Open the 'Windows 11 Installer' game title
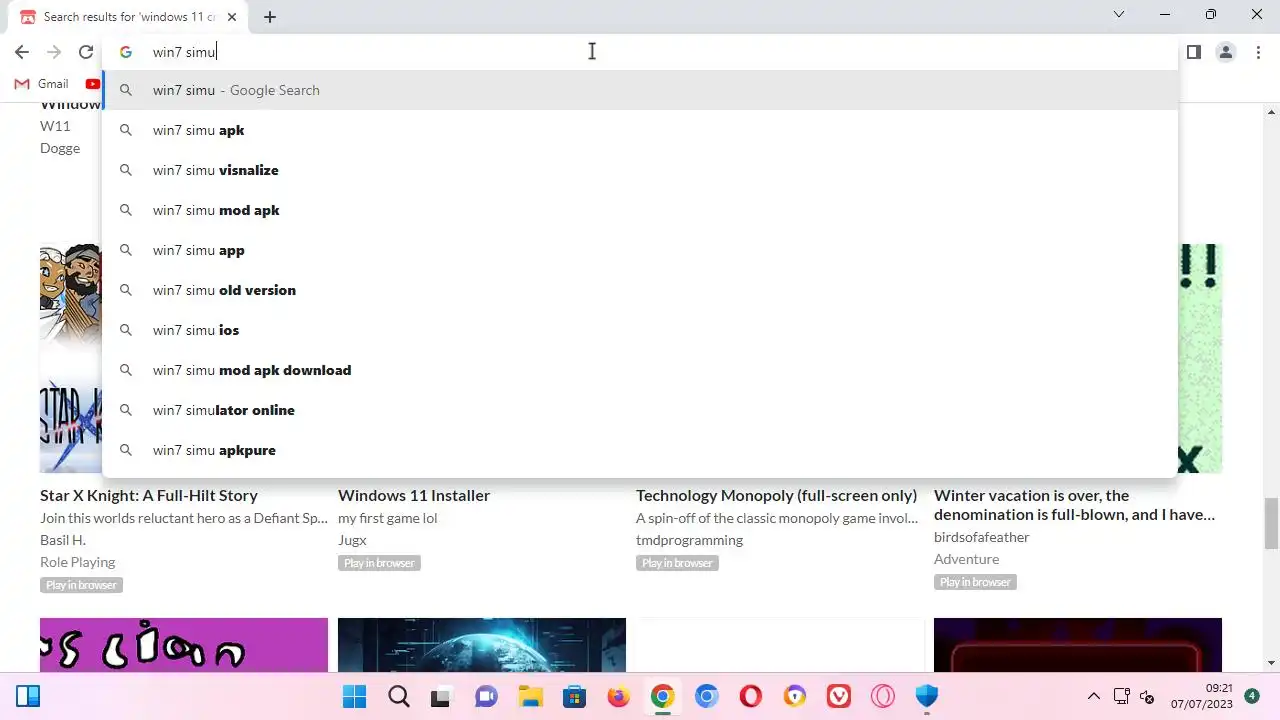This screenshot has width=1280, height=720. [414, 495]
